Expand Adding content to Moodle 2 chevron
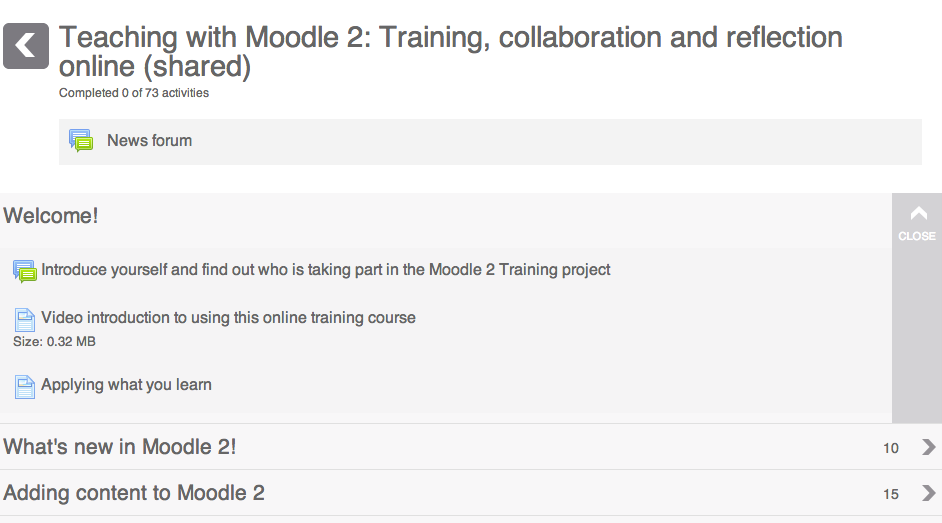Screen dimensions: 942x523 [928, 493]
